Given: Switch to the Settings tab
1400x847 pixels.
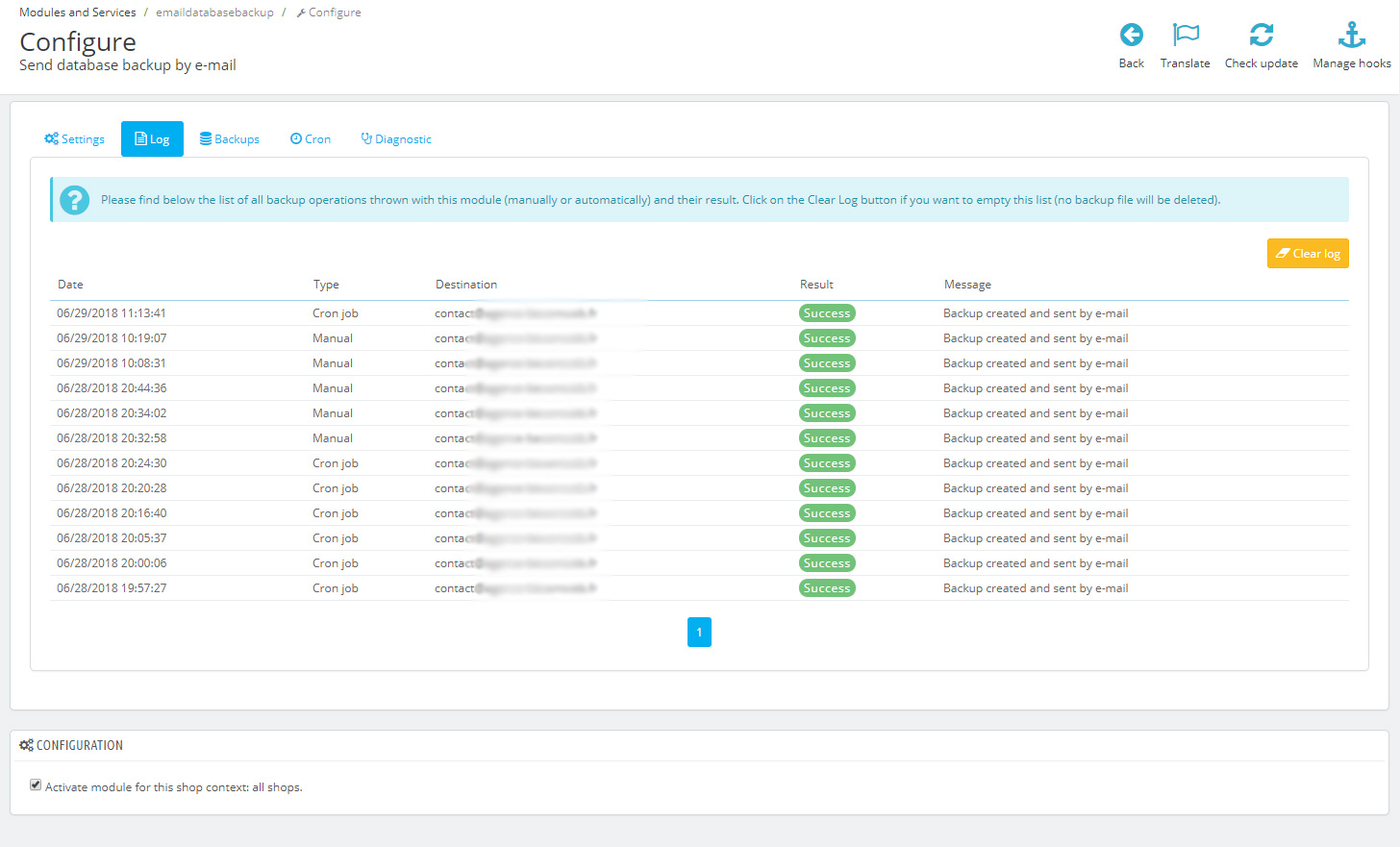Looking at the screenshot, I should [x=74, y=139].
